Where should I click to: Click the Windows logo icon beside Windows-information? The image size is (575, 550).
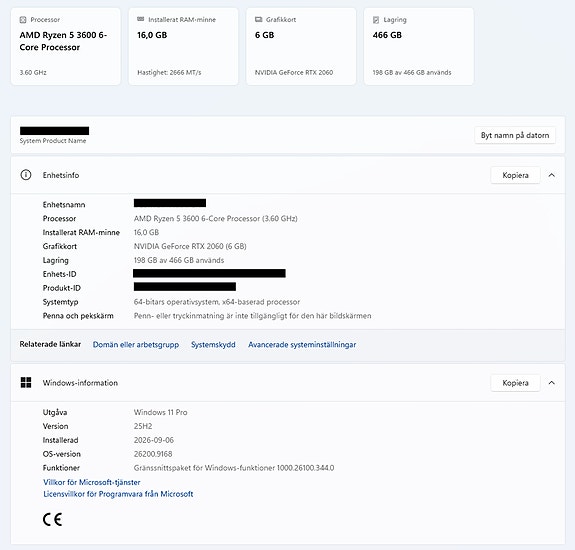26,382
